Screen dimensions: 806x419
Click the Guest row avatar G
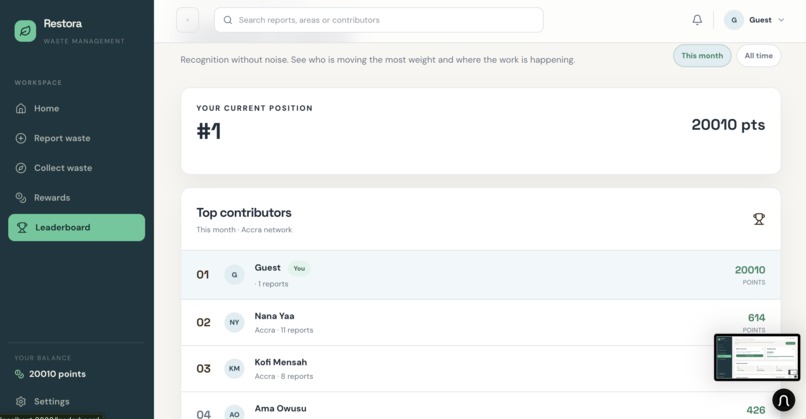coord(234,275)
